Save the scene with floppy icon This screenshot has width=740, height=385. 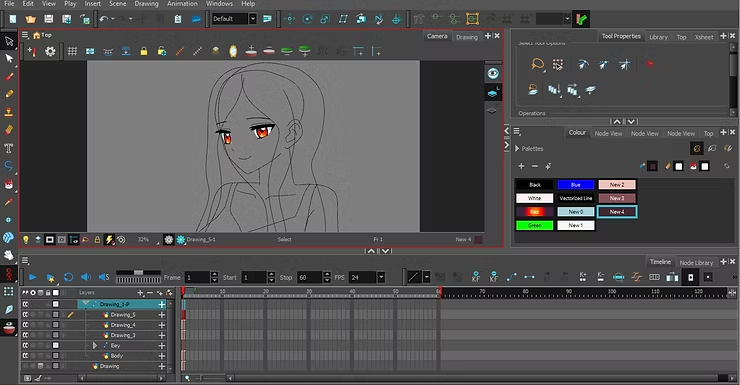tap(49, 19)
